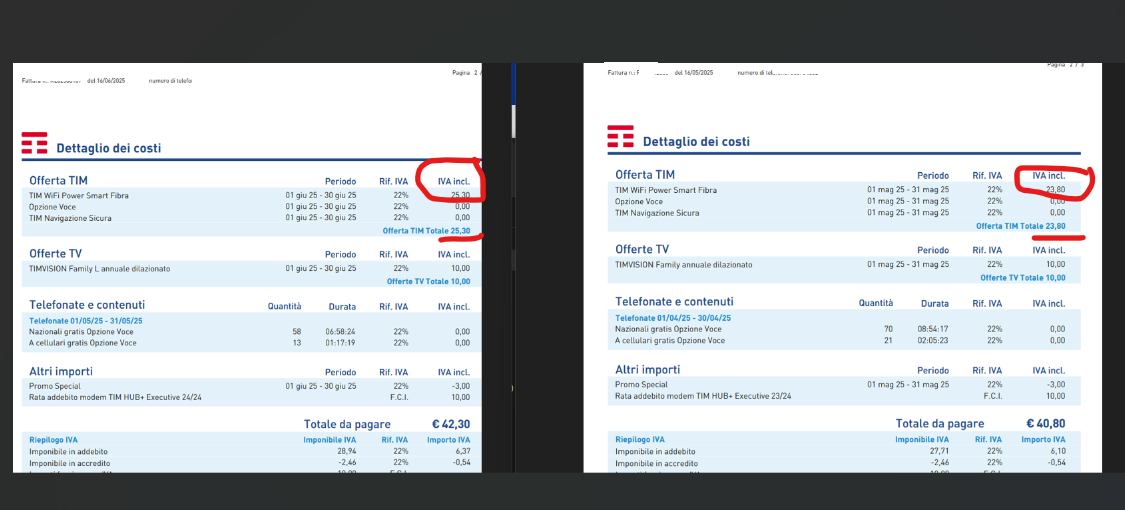Image resolution: width=1125 pixels, height=510 pixels.
Task: Click the total amount € 40,80
Action: point(1046,423)
